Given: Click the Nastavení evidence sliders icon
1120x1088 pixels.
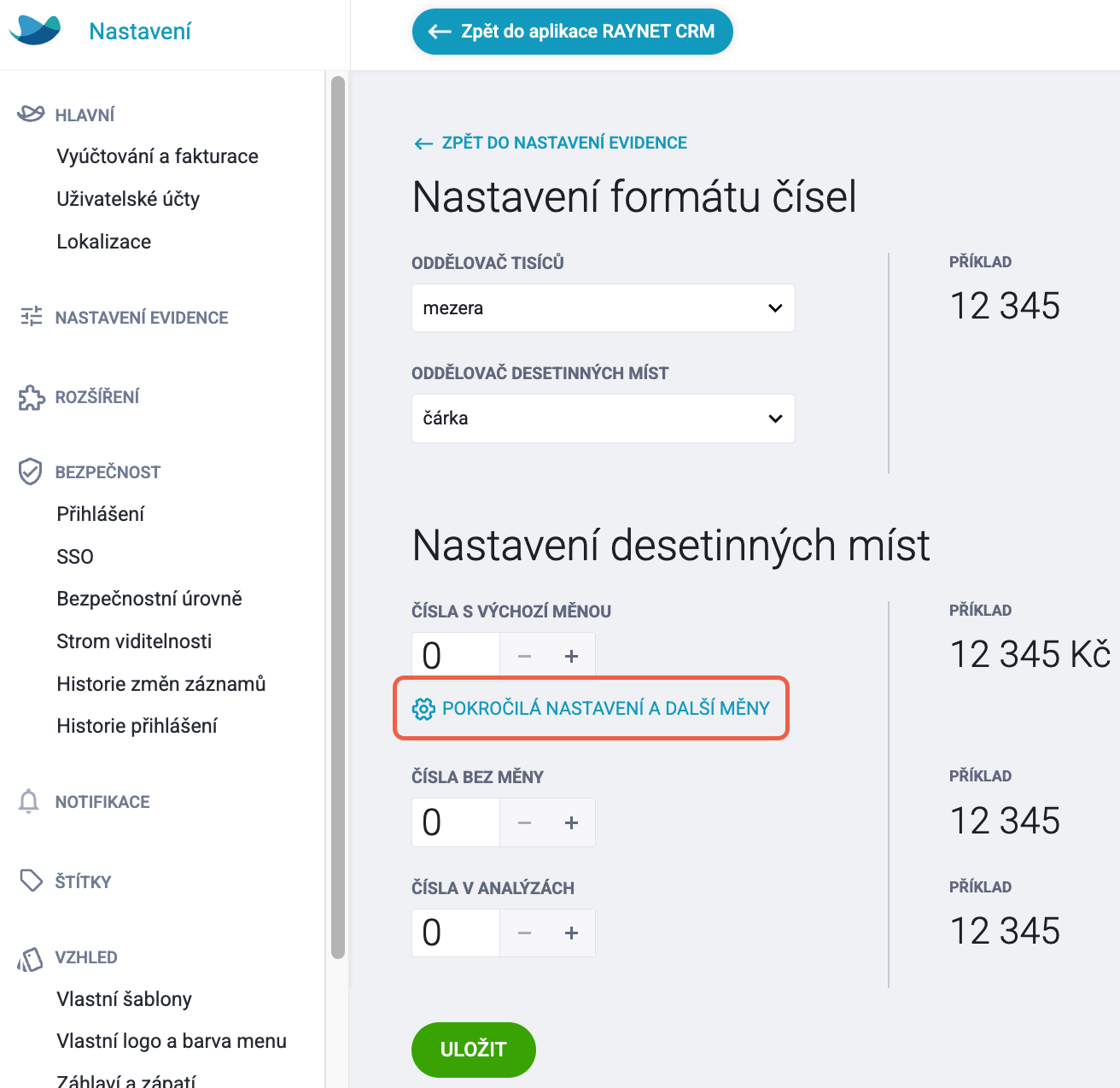Looking at the screenshot, I should click(31, 317).
